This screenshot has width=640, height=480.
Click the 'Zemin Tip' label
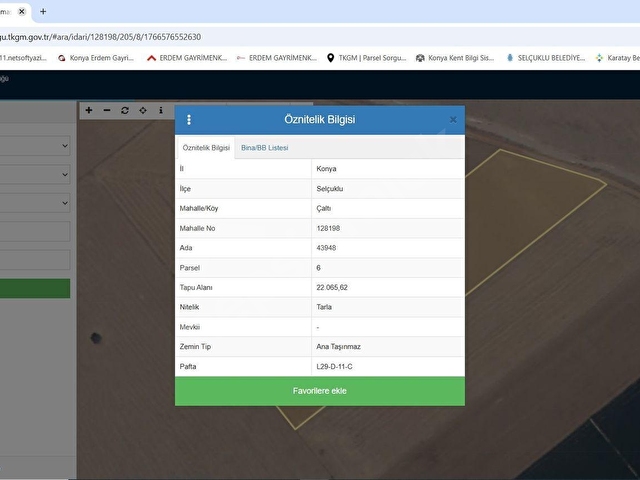point(195,347)
